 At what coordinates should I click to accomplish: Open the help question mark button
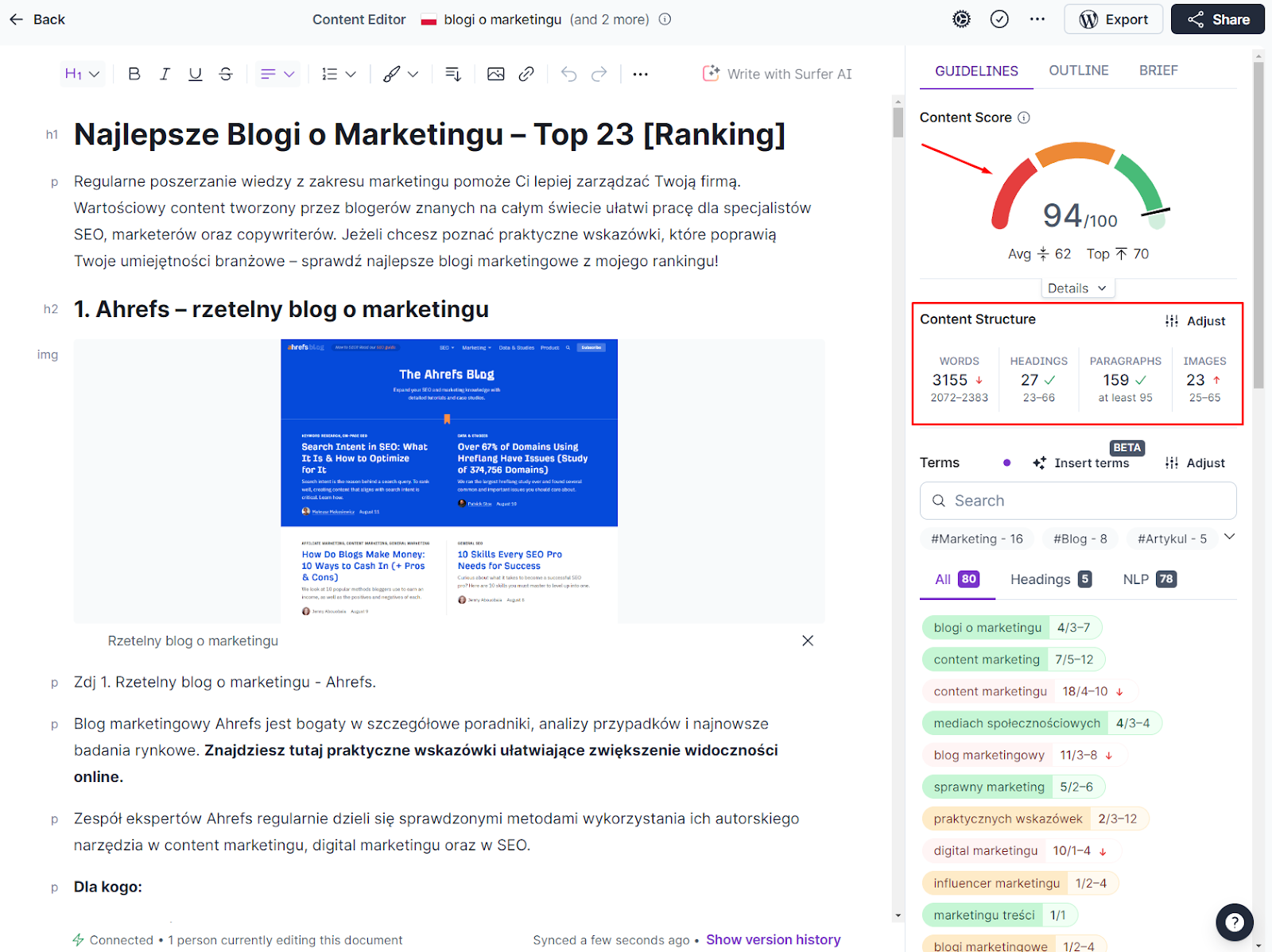(x=1234, y=922)
